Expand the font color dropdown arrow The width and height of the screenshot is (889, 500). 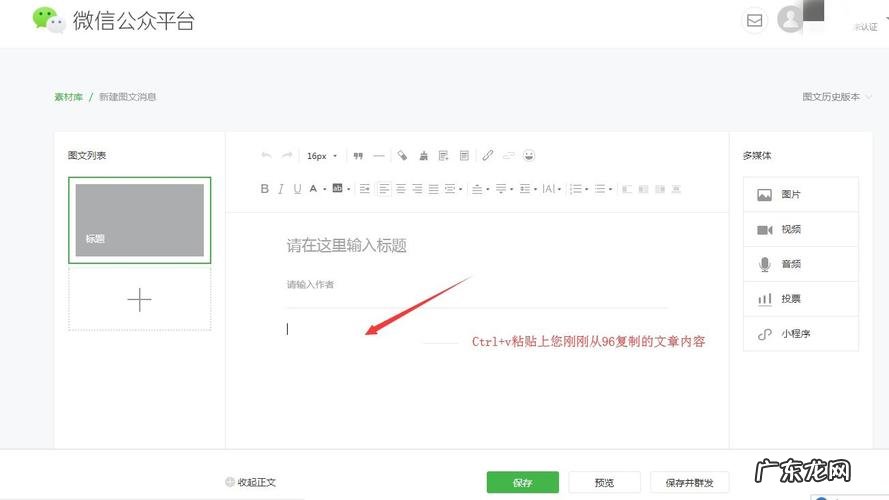click(325, 189)
